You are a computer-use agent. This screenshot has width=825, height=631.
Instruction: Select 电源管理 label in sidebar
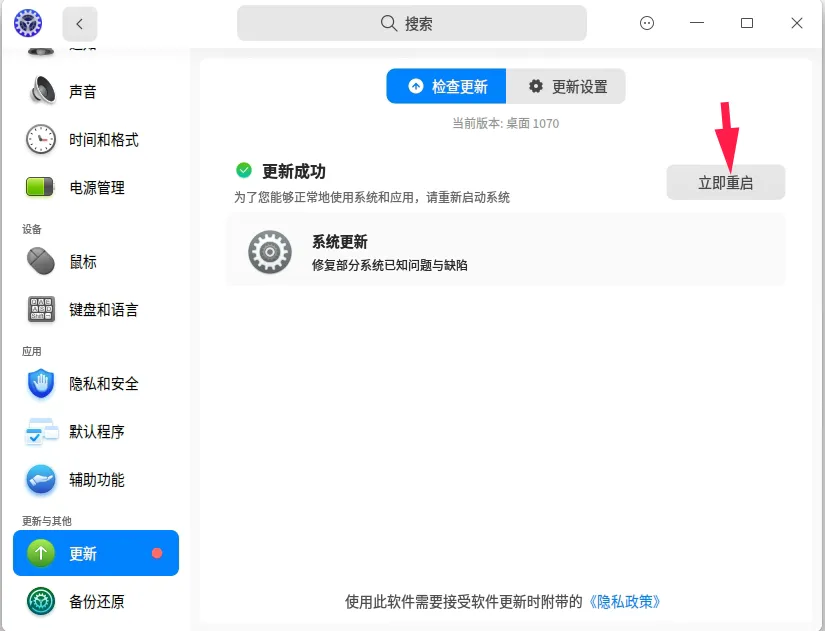(97, 188)
